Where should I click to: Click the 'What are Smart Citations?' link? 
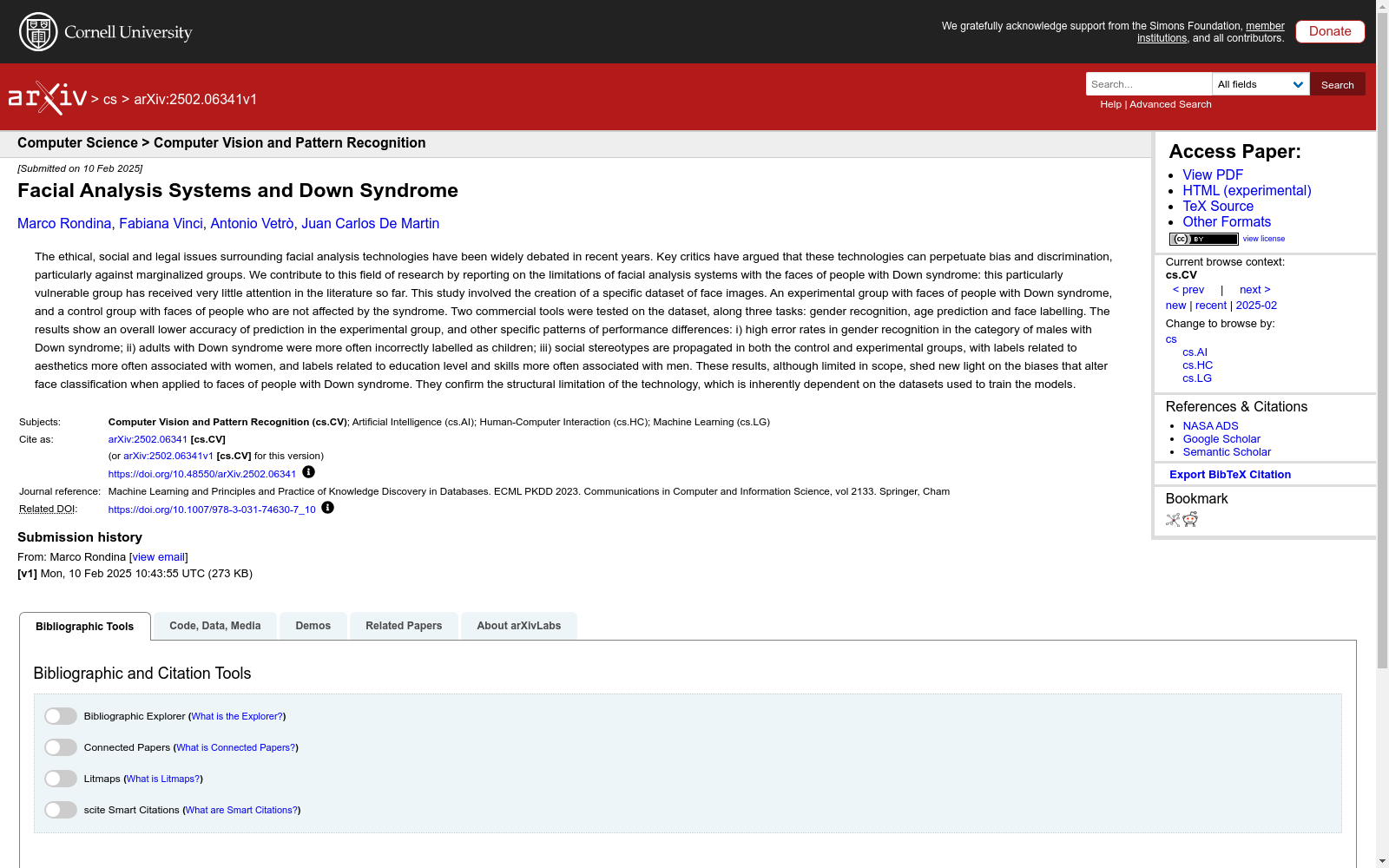[x=241, y=810]
